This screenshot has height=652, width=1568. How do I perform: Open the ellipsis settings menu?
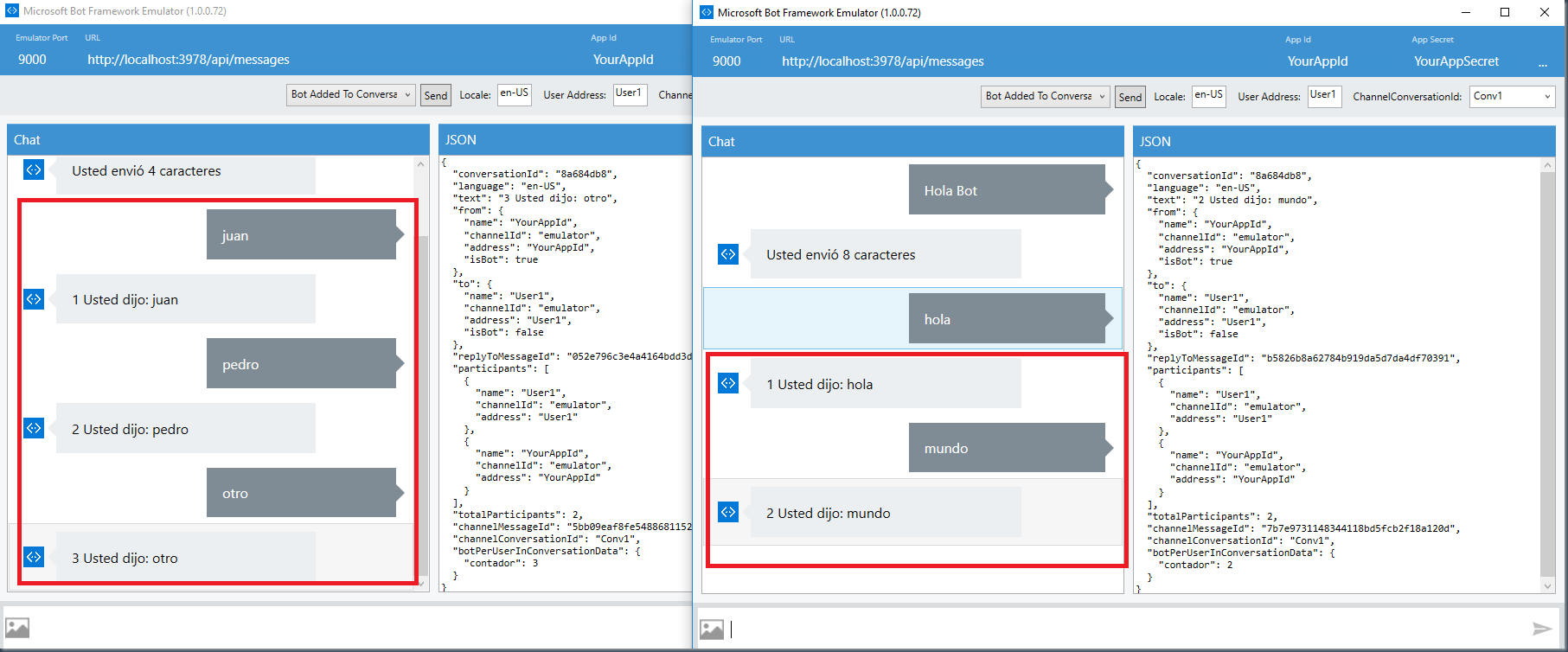[1543, 64]
